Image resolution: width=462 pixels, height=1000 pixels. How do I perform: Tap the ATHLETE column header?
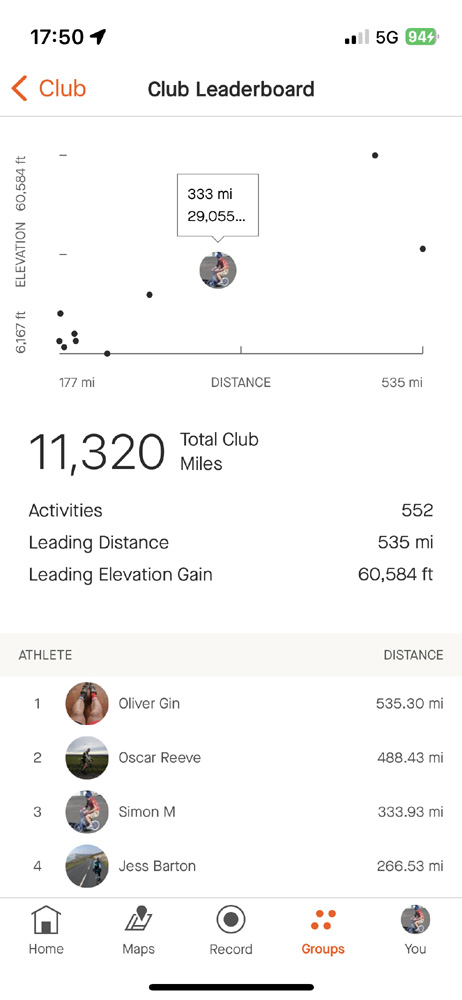pos(45,655)
